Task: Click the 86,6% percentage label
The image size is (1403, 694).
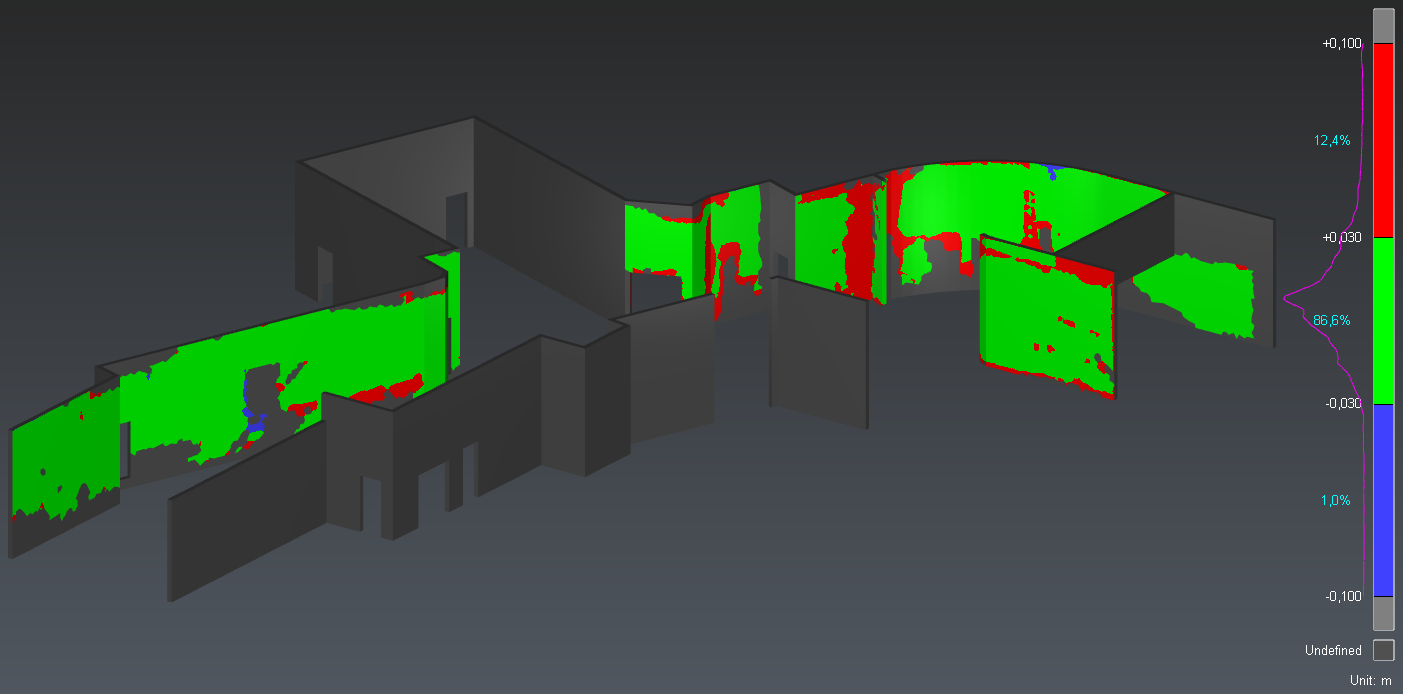Action: (x=1331, y=321)
